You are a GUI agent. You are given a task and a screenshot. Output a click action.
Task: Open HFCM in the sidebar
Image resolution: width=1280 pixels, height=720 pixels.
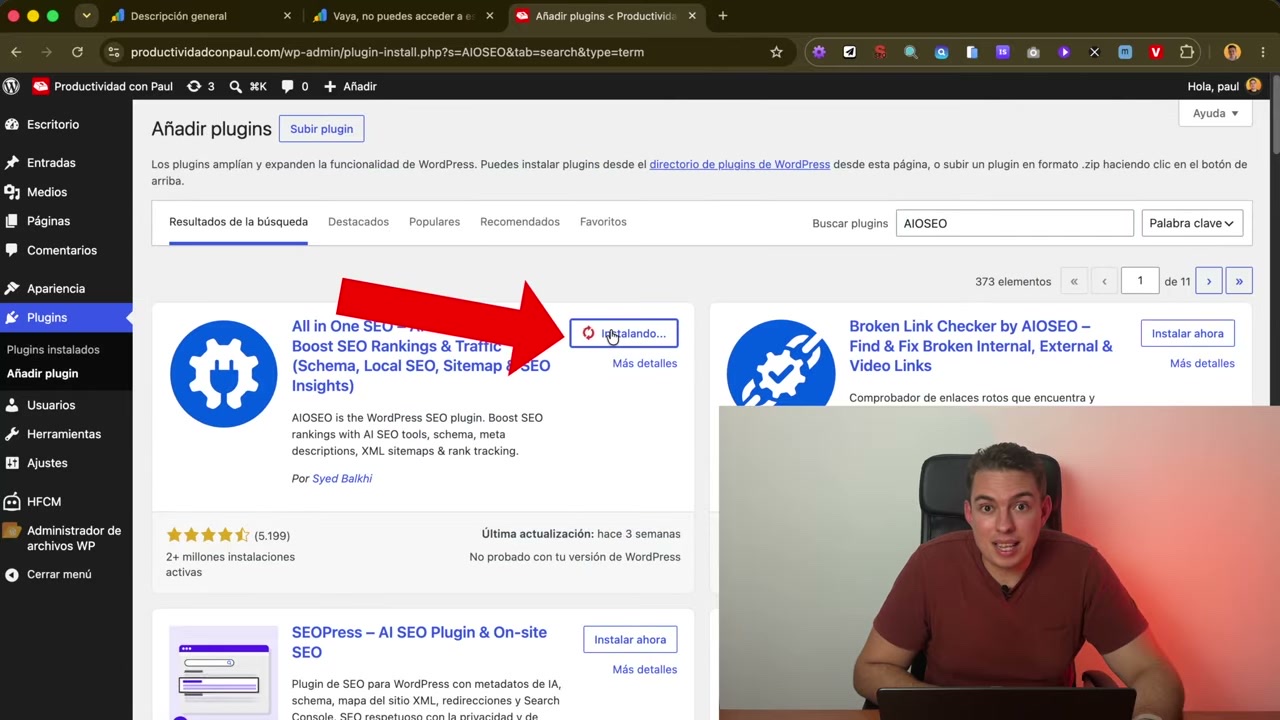click(44, 501)
